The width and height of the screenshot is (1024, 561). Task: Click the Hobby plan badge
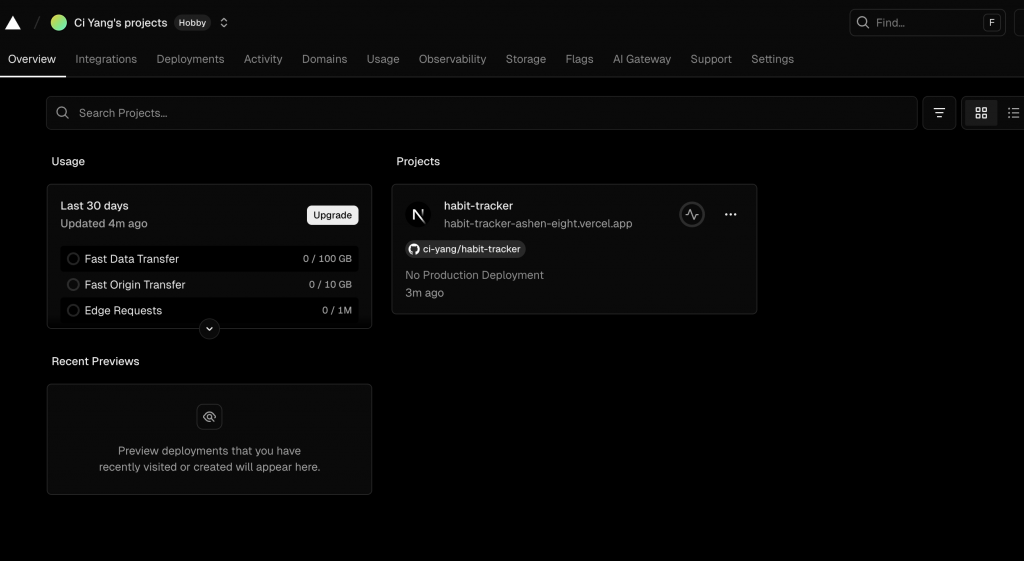[x=192, y=23]
